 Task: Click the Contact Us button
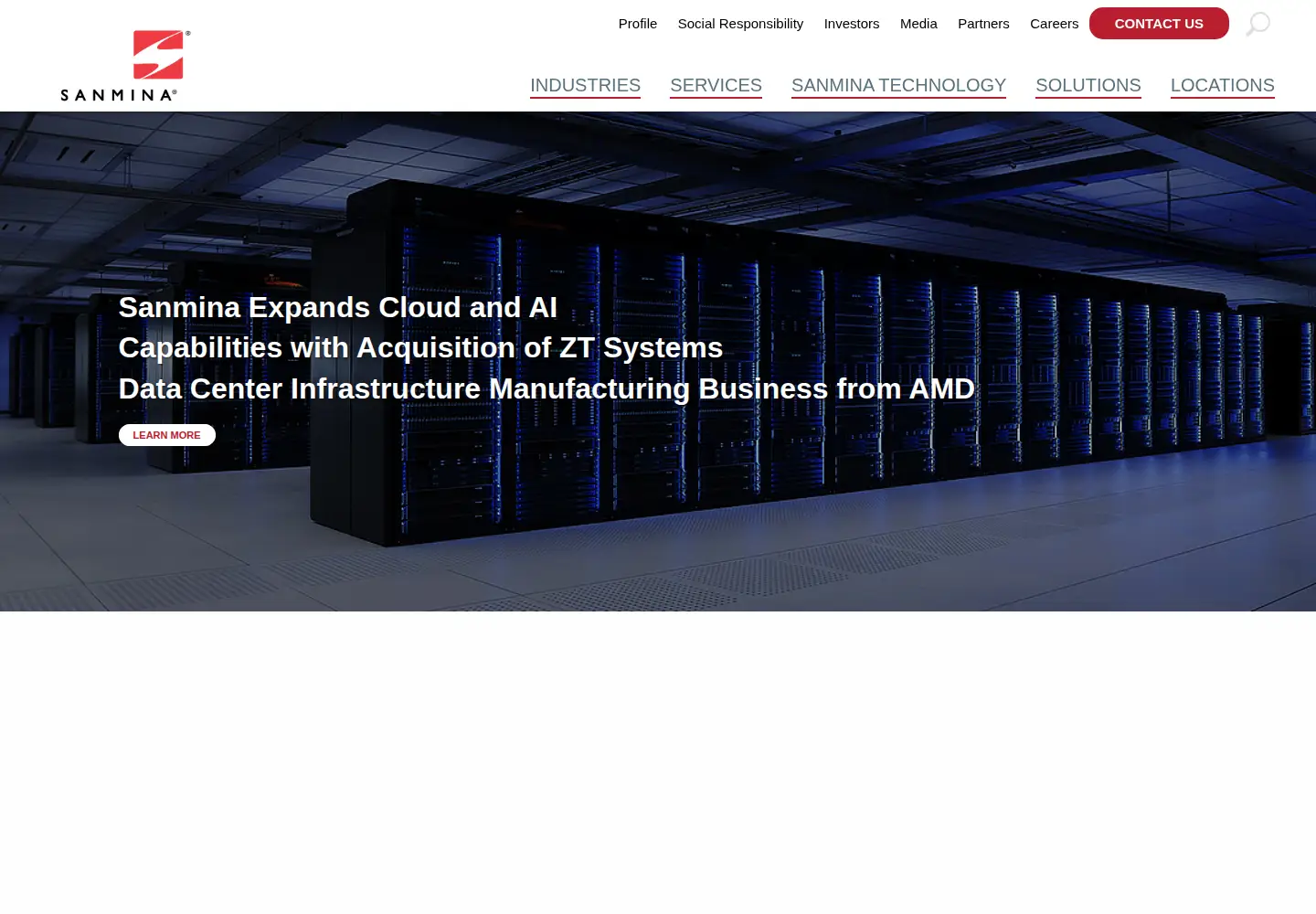coord(1159,24)
